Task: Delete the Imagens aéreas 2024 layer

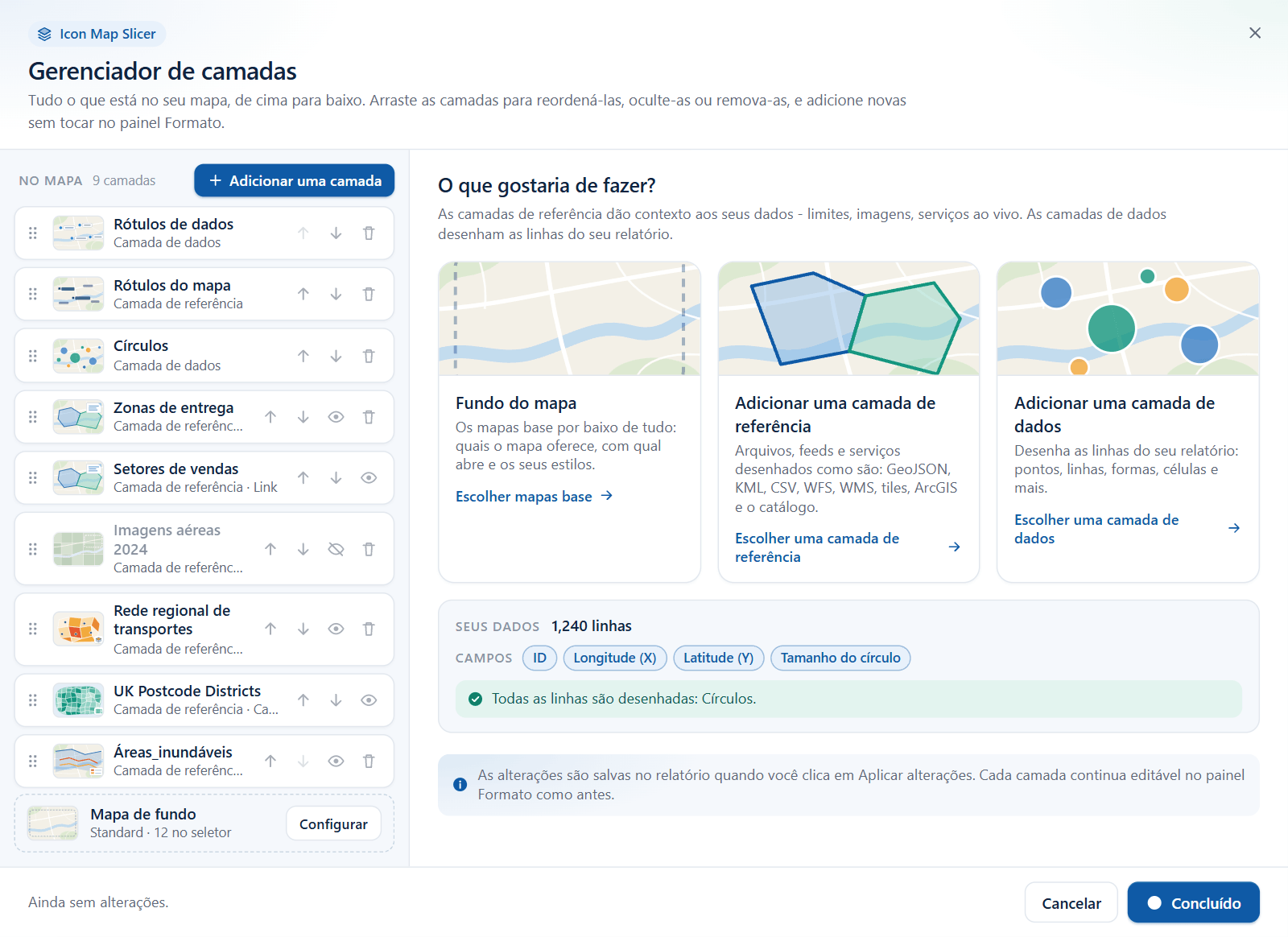Action: tap(369, 549)
